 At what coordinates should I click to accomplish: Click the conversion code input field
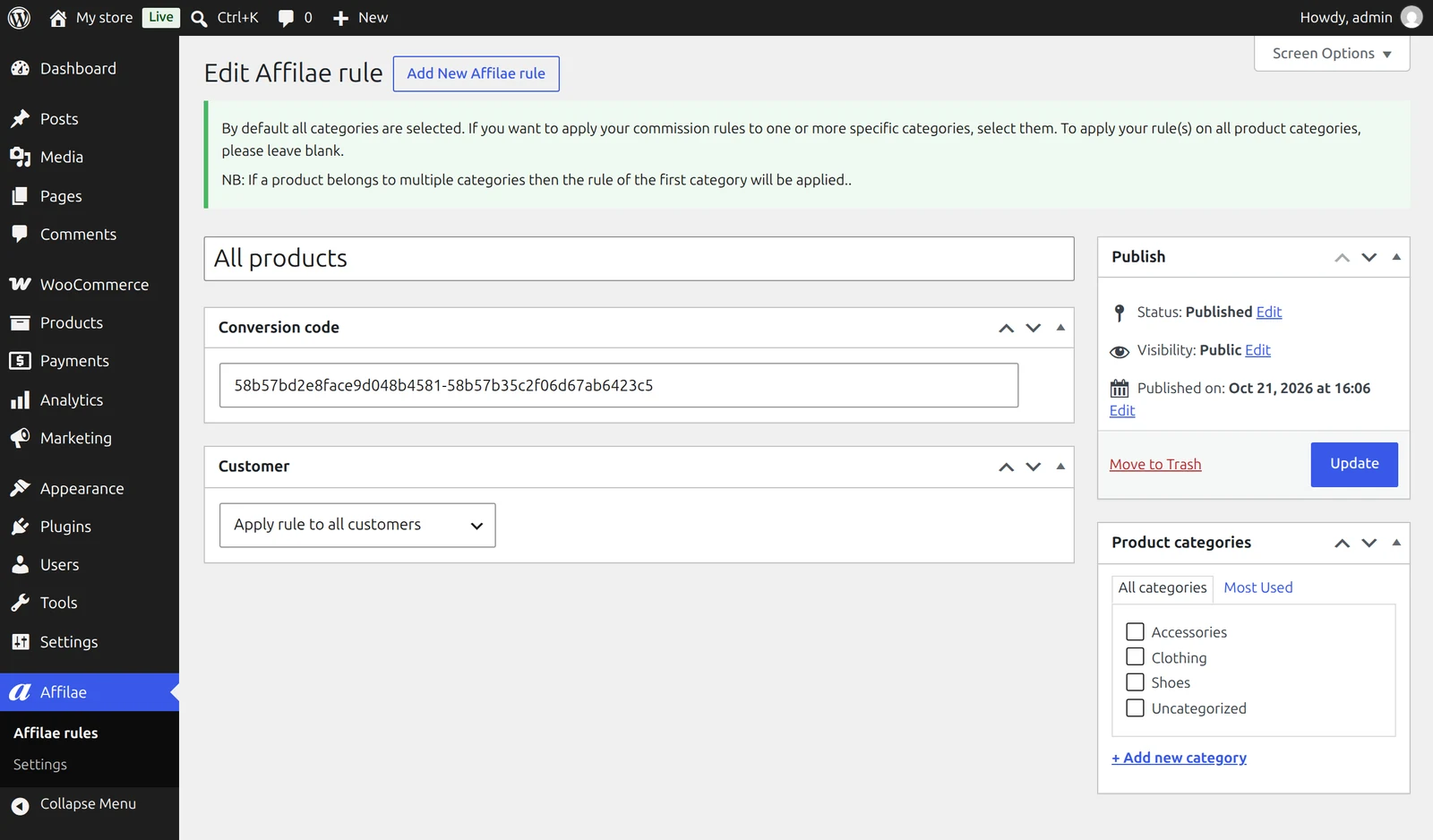pyautogui.click(x=619, y=385)
